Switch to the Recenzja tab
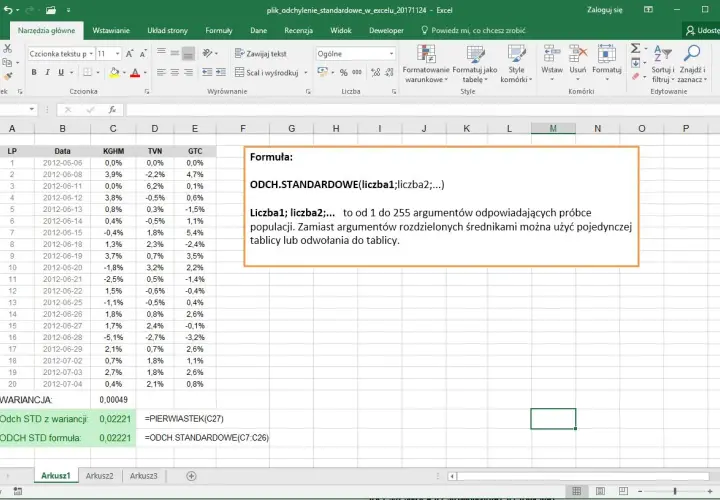Viewport: 720px width, 500px height. (298, 30)
